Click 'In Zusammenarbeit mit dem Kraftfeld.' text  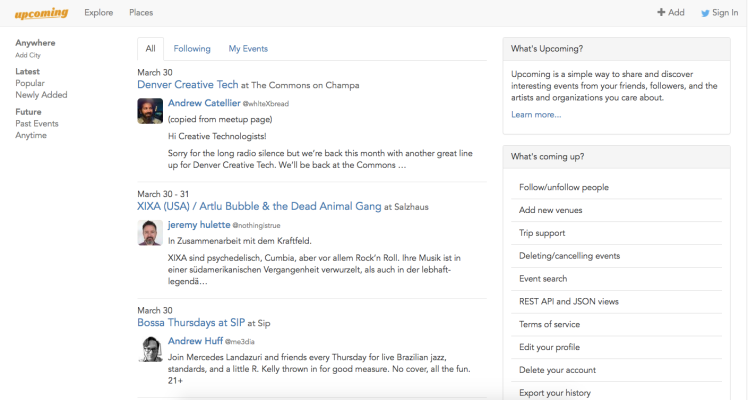tap(239, 241)
